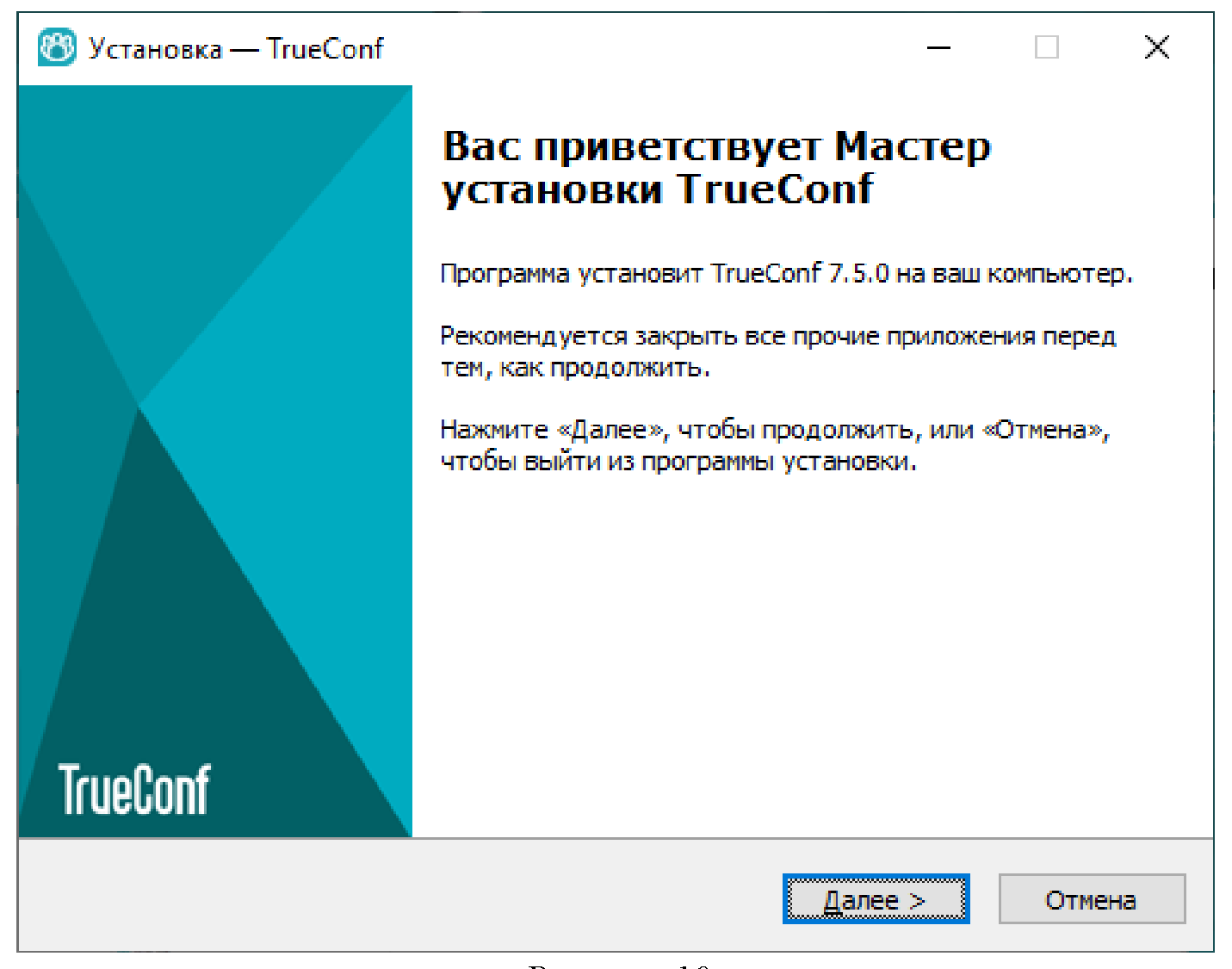
Task: Close the TrueConf setup wizard window
Action: (x=1156, y=48)
